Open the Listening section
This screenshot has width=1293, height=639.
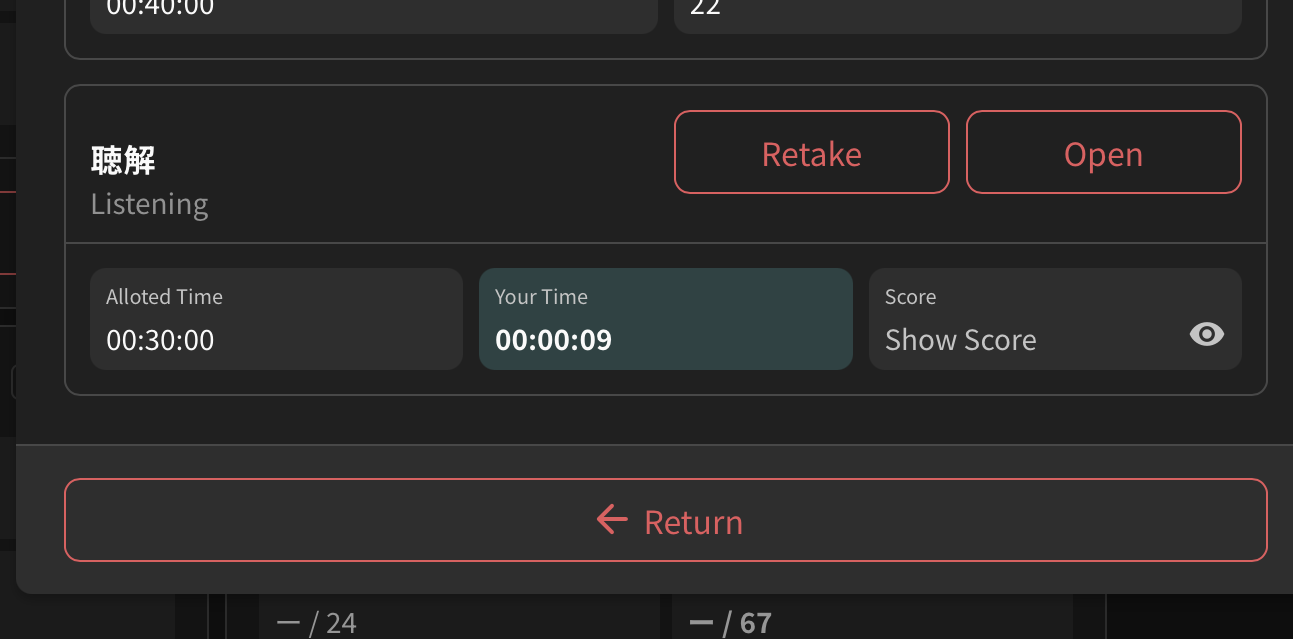(x=1103, y=152)
